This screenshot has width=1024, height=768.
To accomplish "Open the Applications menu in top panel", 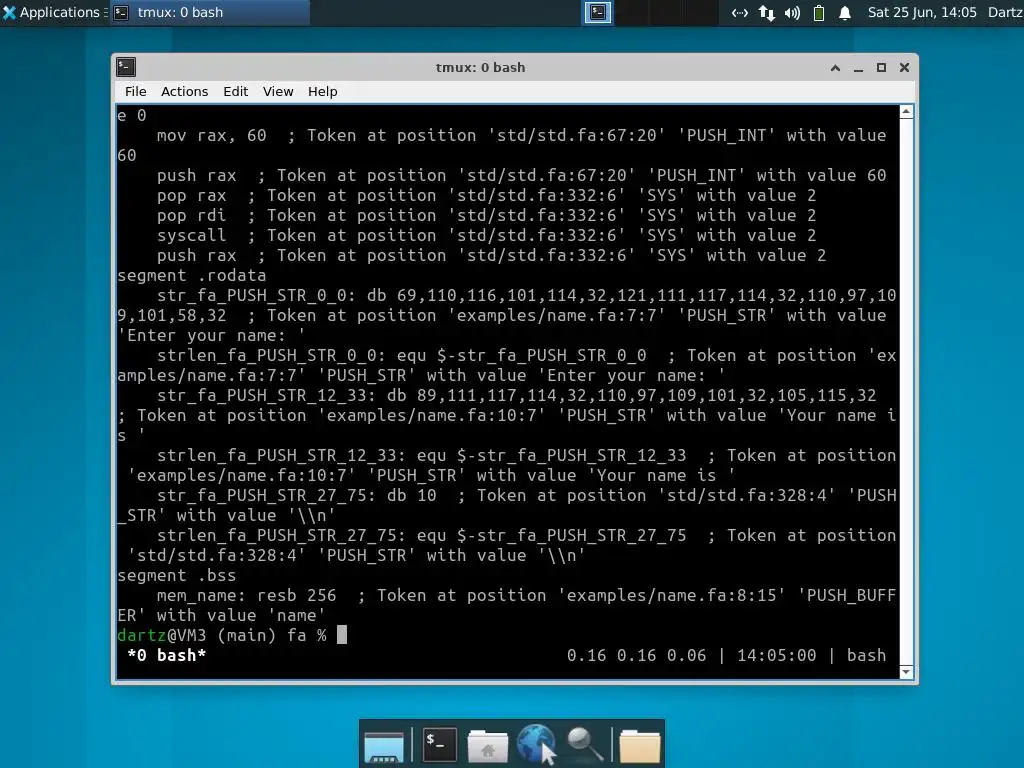I will (x=52, y=12).
